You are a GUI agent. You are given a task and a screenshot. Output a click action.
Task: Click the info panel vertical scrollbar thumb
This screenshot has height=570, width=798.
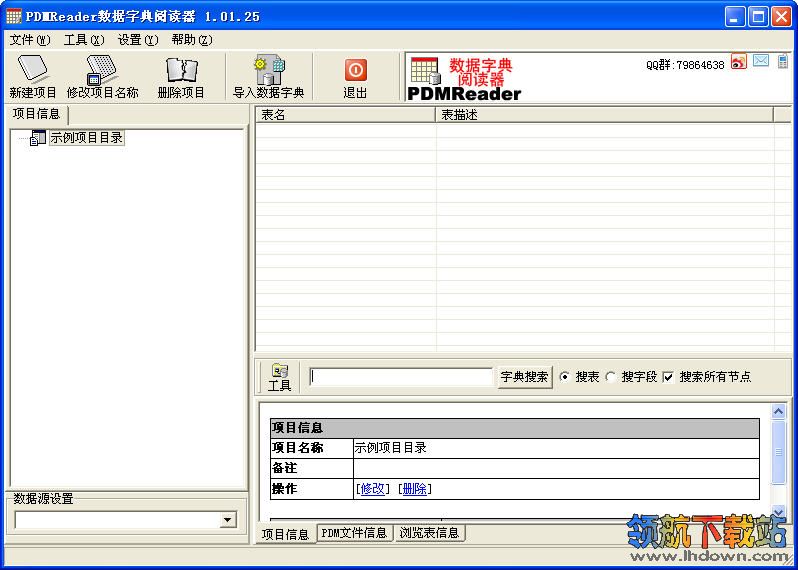click(x=779, y=451)
